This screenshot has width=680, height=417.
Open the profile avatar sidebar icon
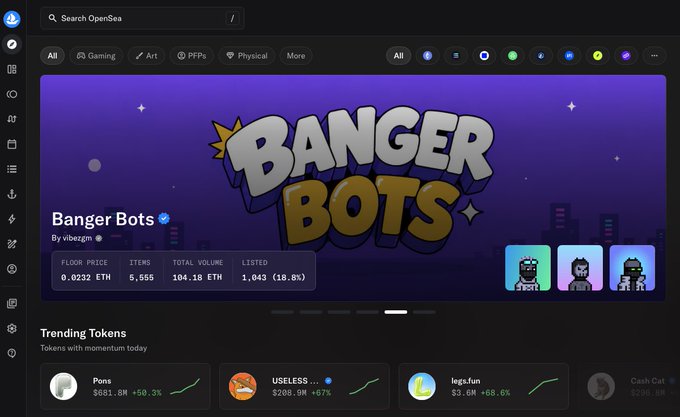[x=12, y=269]
